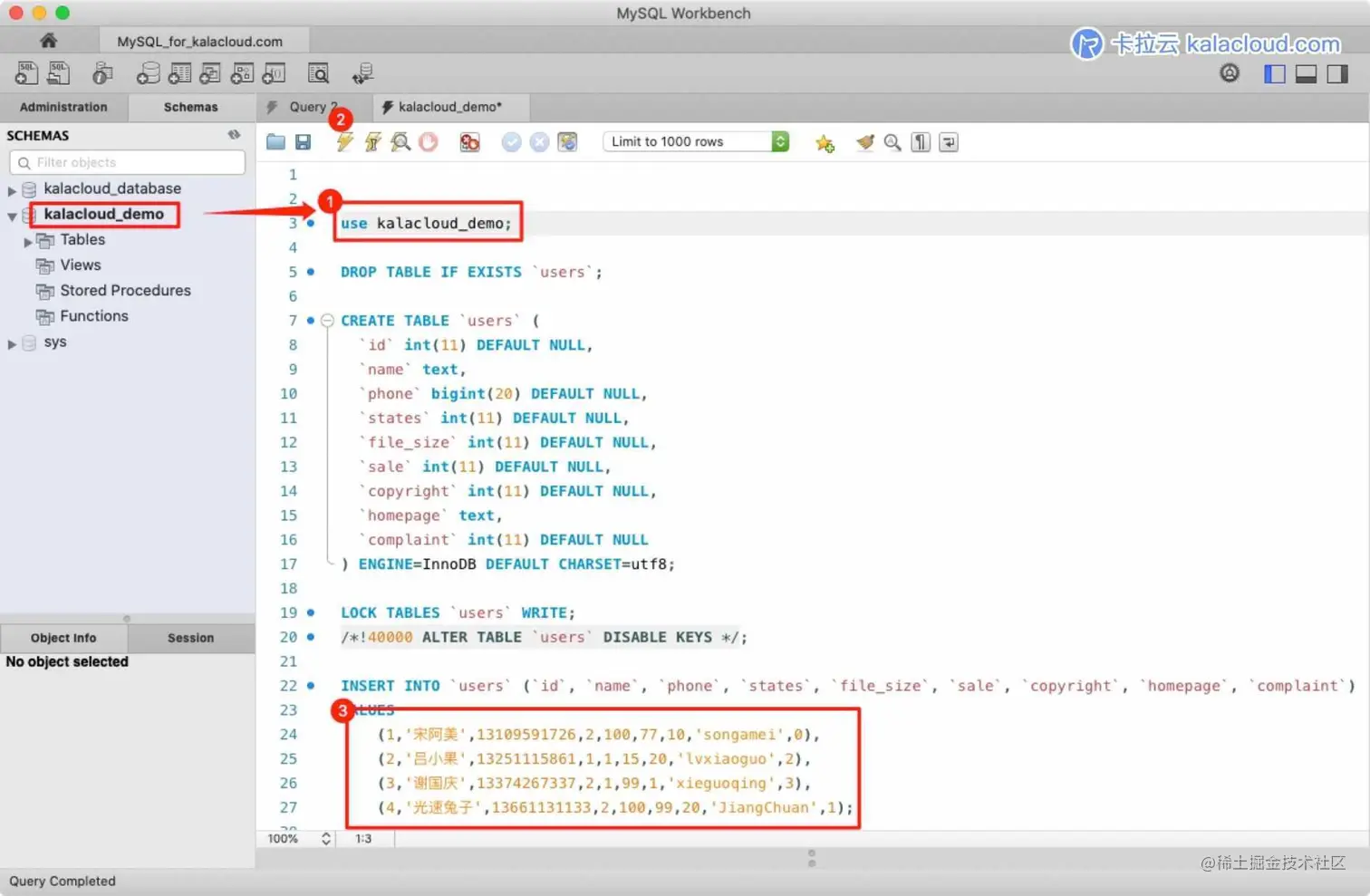This screenshot has width=1370, height=896.
Task: Save snippet with the star icon
Action: [x=825, y=142]
